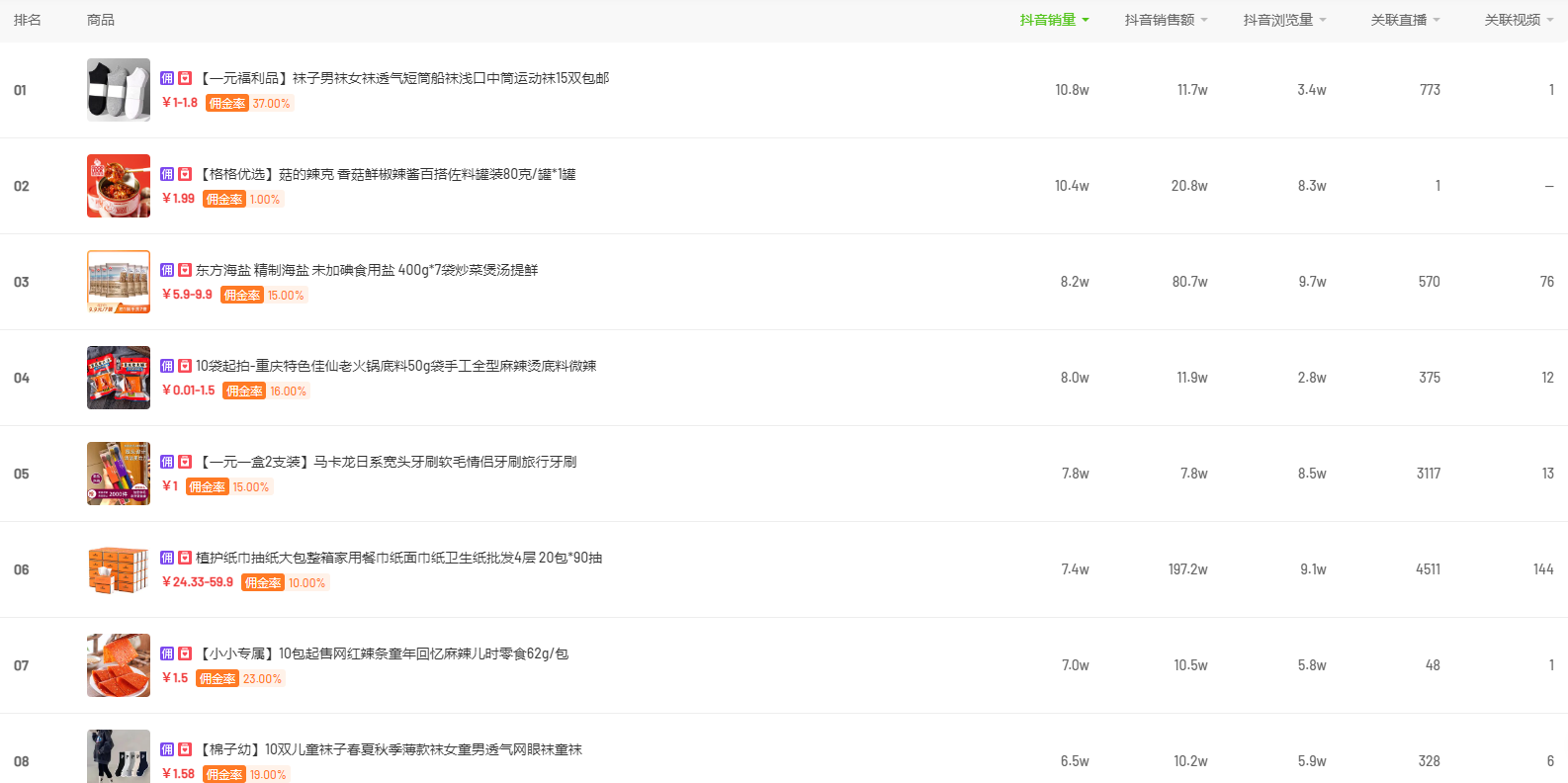Sort by 抖音浏览量 column header
The width and height of the screenshot is (1568, 783).
coord(1284,20)
